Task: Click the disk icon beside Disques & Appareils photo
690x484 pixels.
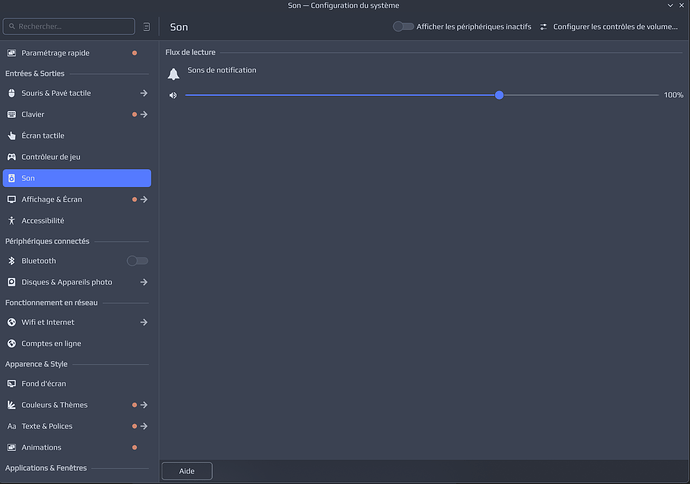Action: (12, 282)
